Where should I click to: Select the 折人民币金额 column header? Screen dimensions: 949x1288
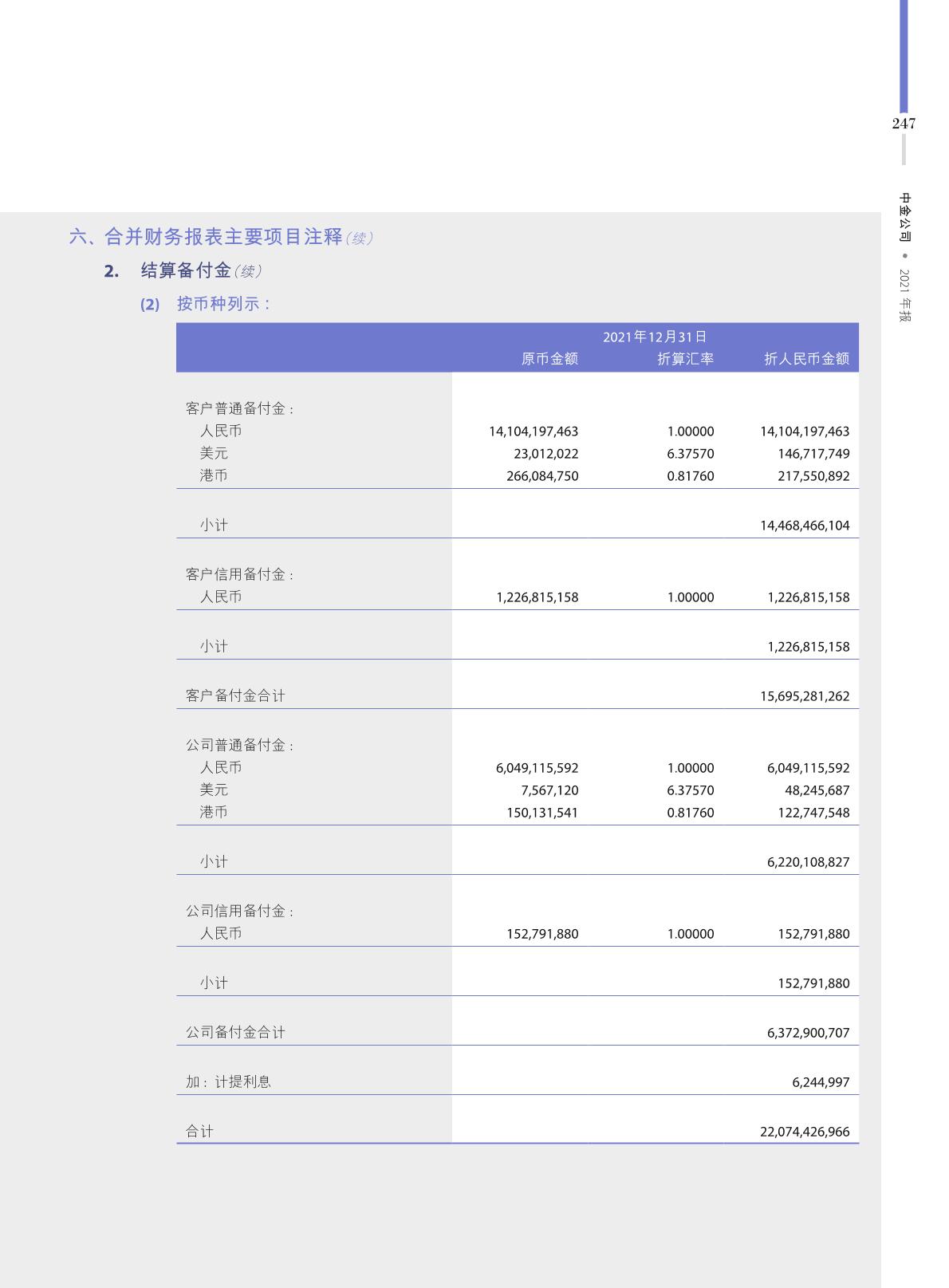click(x=806, y=359)
